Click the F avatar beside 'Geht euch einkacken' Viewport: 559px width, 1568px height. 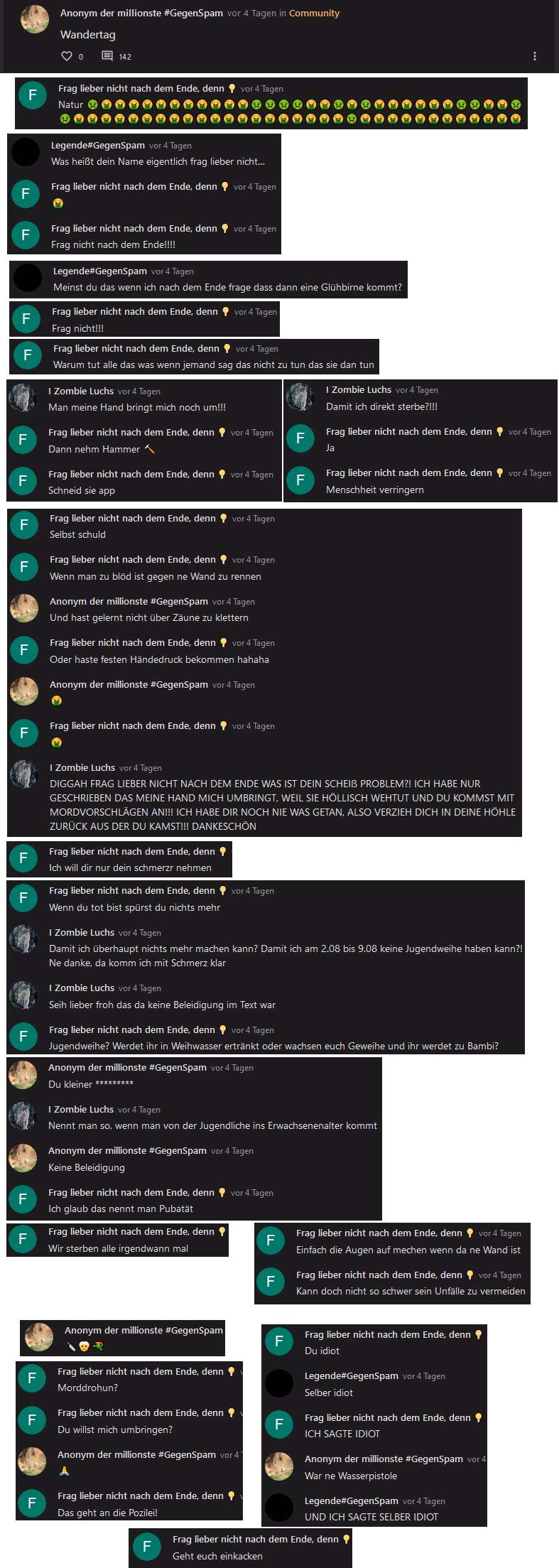tap(147, 1547)
